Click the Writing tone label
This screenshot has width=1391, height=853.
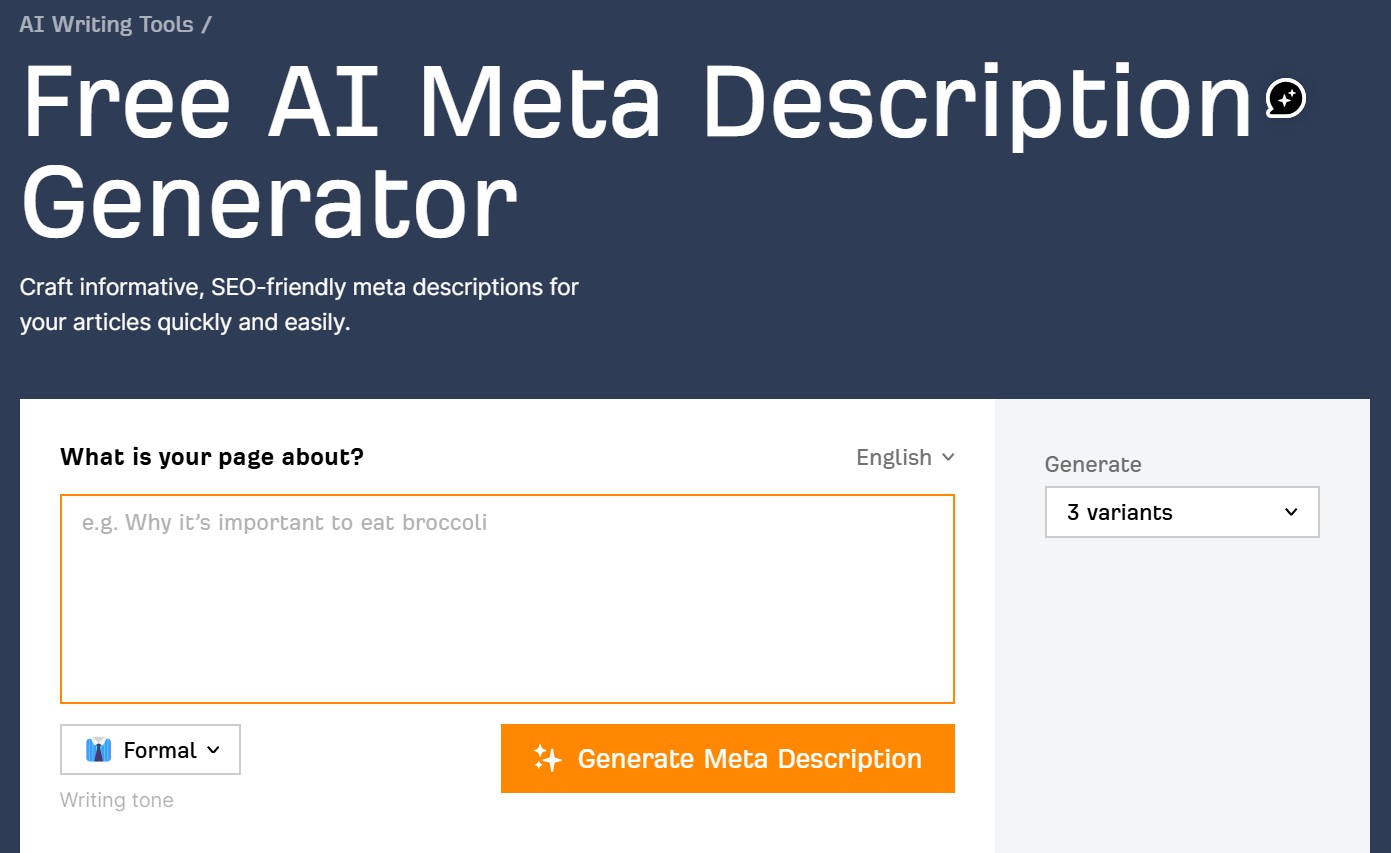tap(116, 799)
